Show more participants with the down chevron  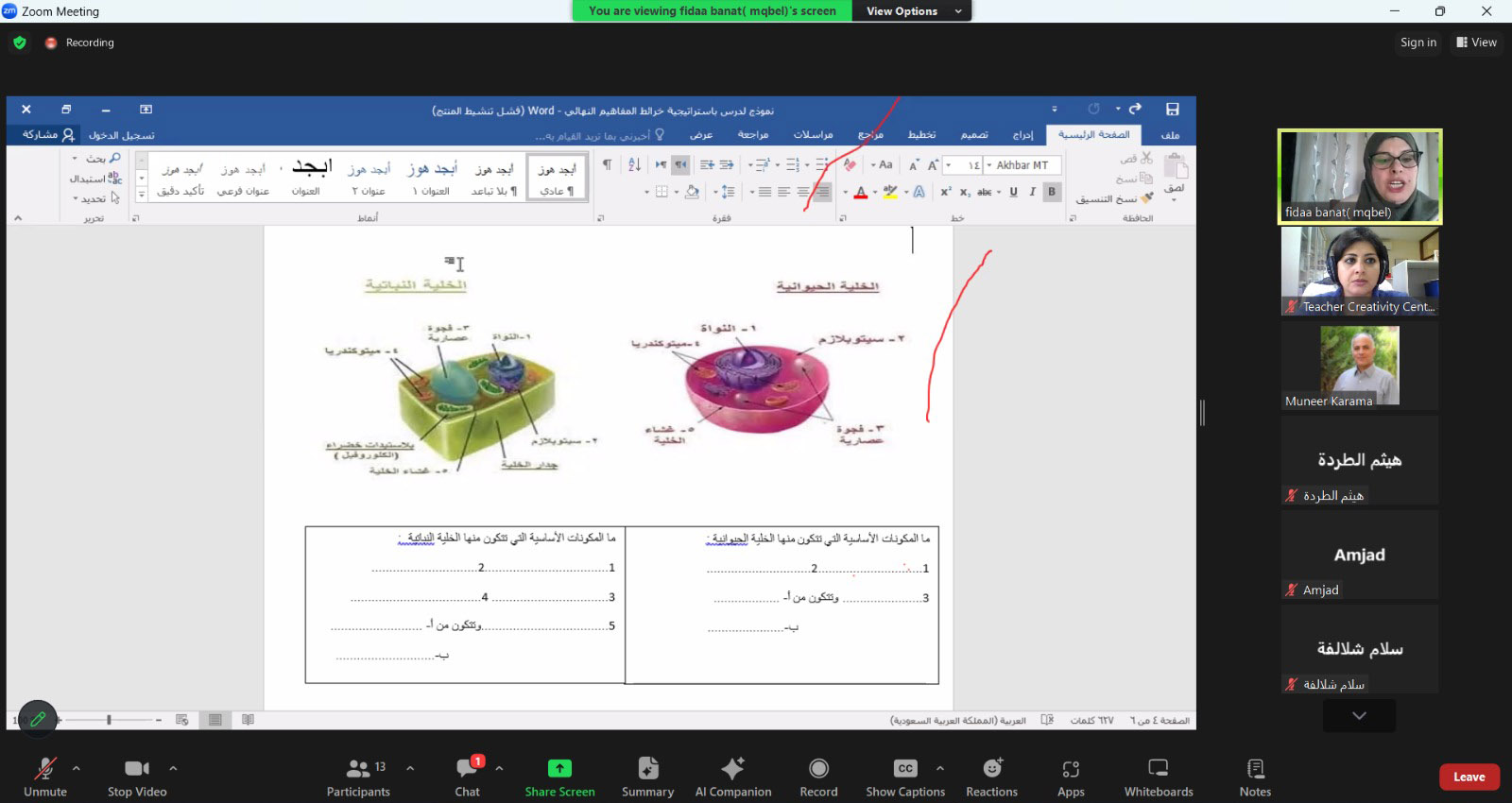tap(1359, 716)
